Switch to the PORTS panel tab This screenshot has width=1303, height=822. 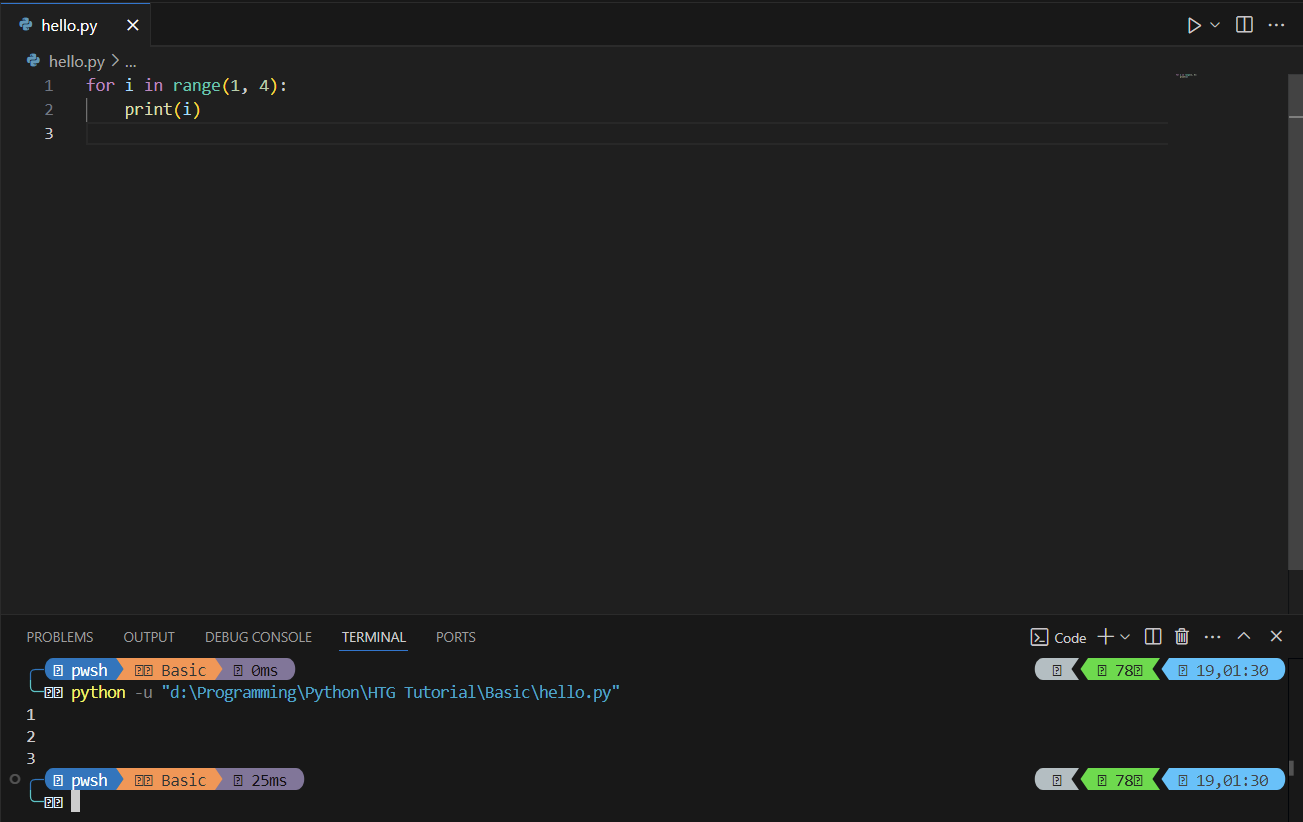click(456, 637)
